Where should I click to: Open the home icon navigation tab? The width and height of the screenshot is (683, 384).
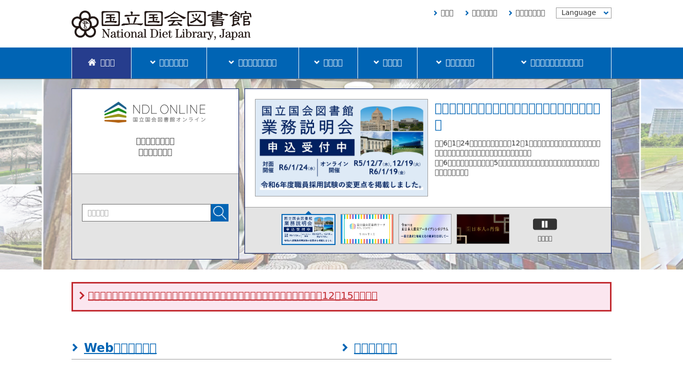point(101,63)
